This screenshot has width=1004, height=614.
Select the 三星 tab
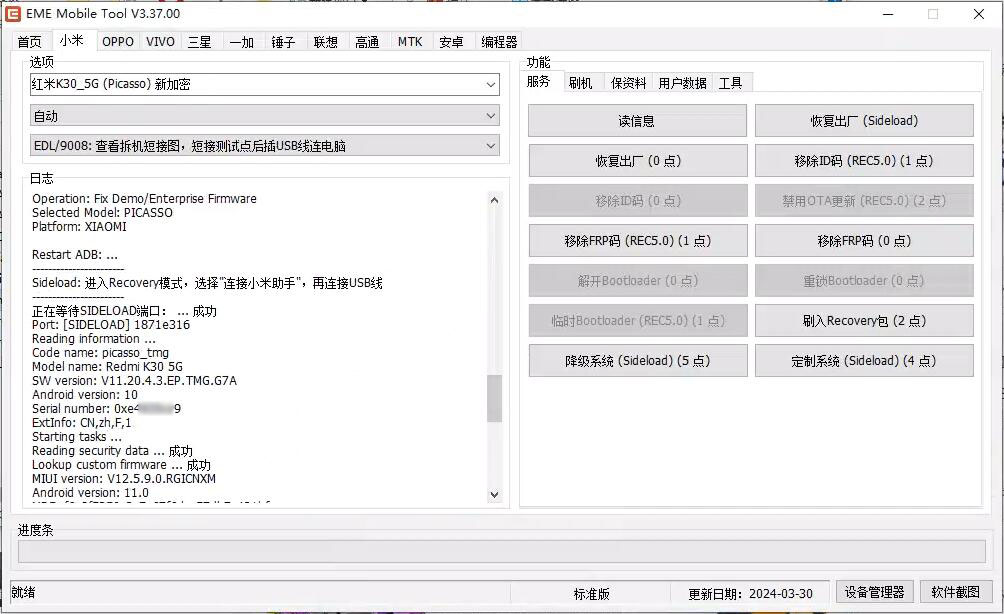tap(200, 42)
